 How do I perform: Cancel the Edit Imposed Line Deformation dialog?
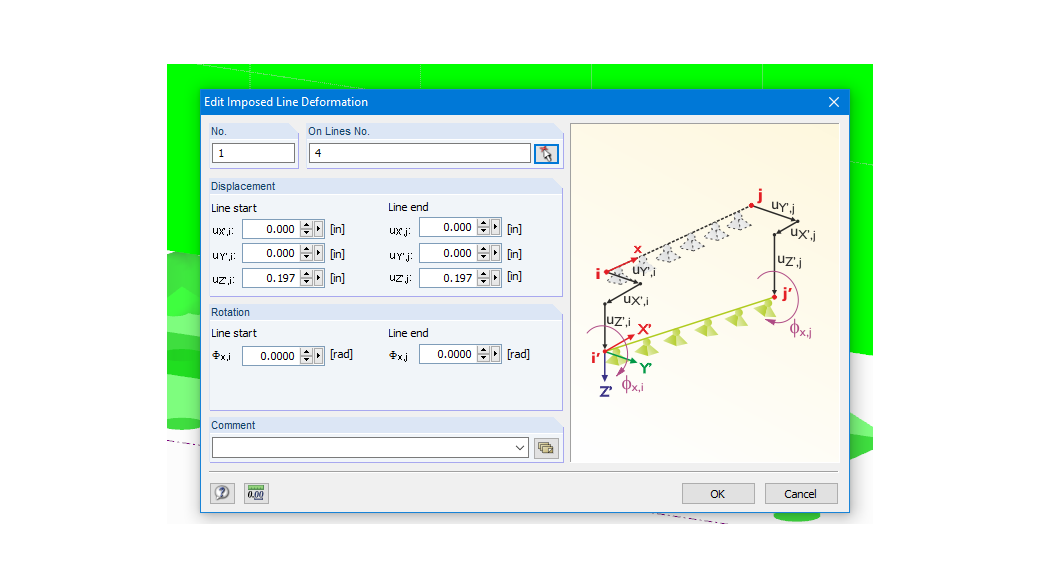point(800,493)
